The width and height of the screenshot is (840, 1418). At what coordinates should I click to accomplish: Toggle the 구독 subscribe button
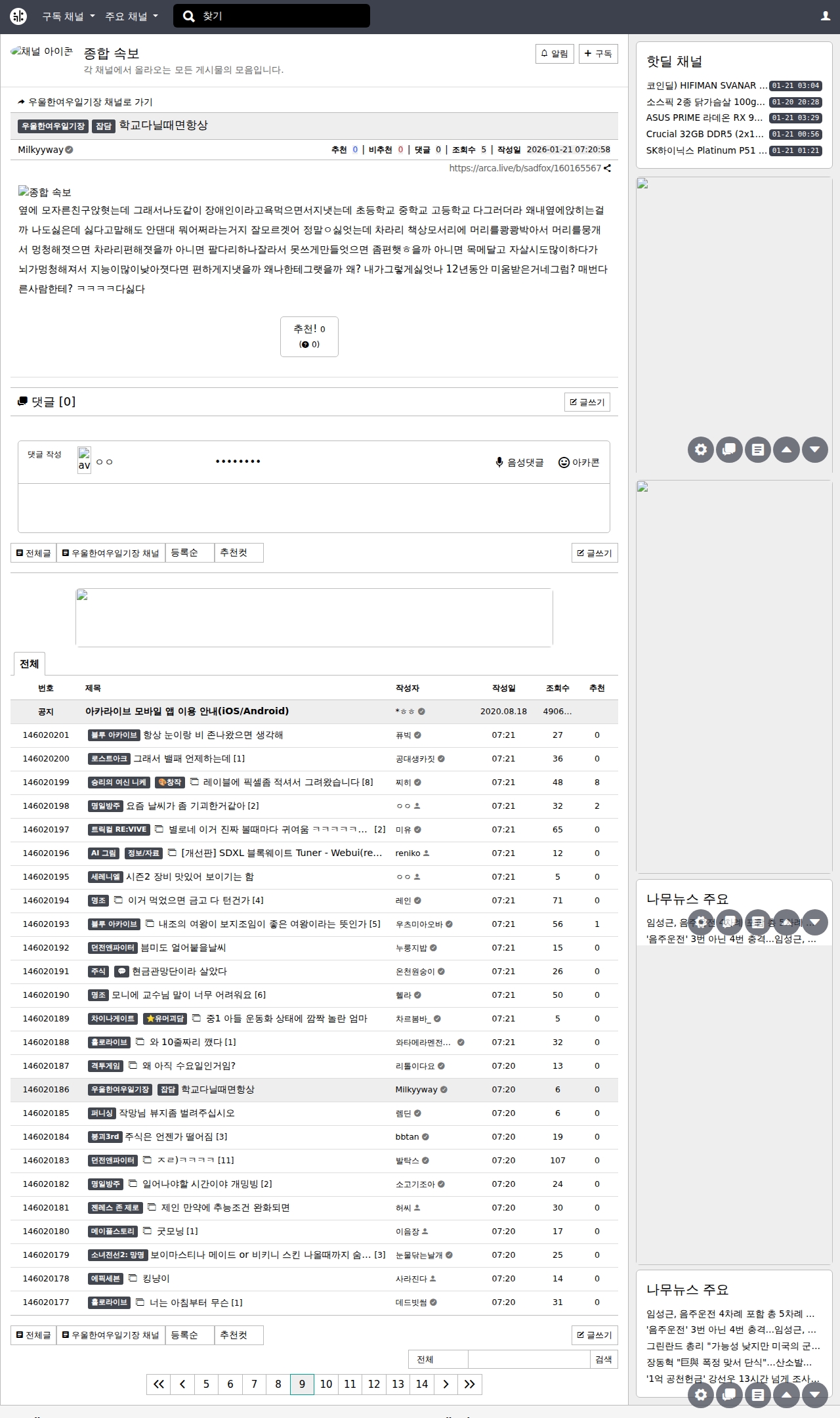click(598, 54)
